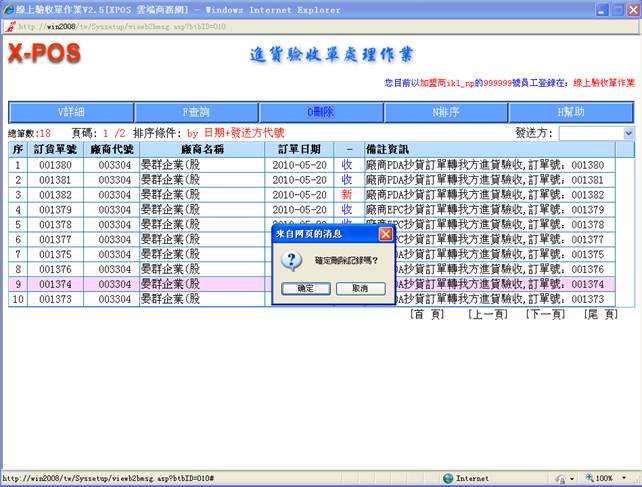Screen dimensions: 642x487
Task: Click the 訂單日期 column header
Action: click(298, 149)
